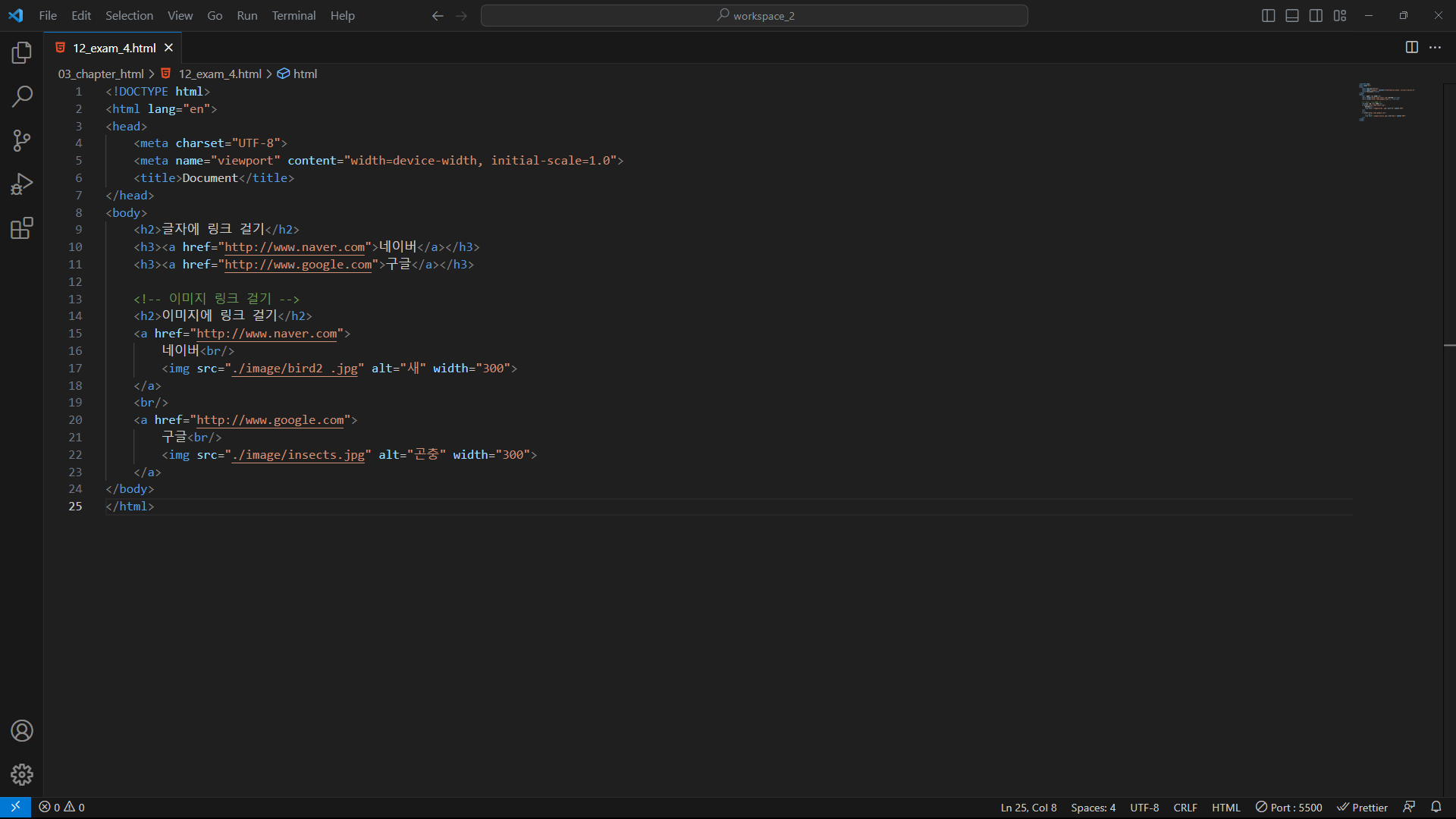This screenshot has height=819, width=1456.
Task: Open HTML language mode selector
Action: point(1225,808)
